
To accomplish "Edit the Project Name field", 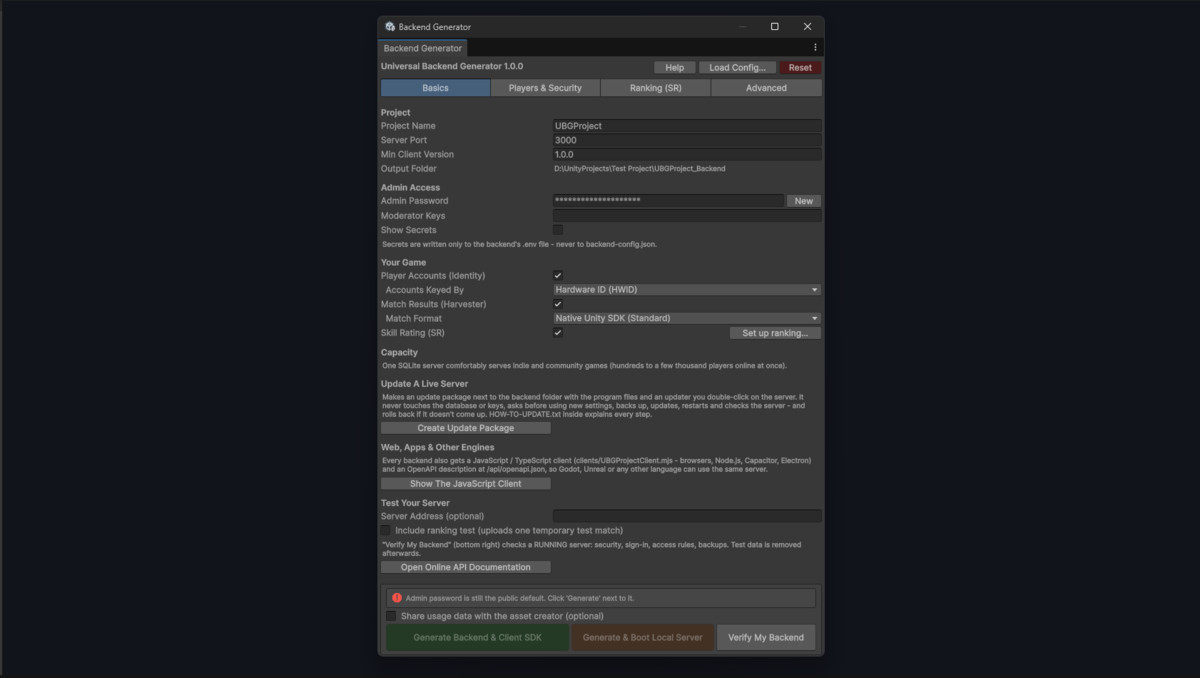I will click(x=687, y=126).
